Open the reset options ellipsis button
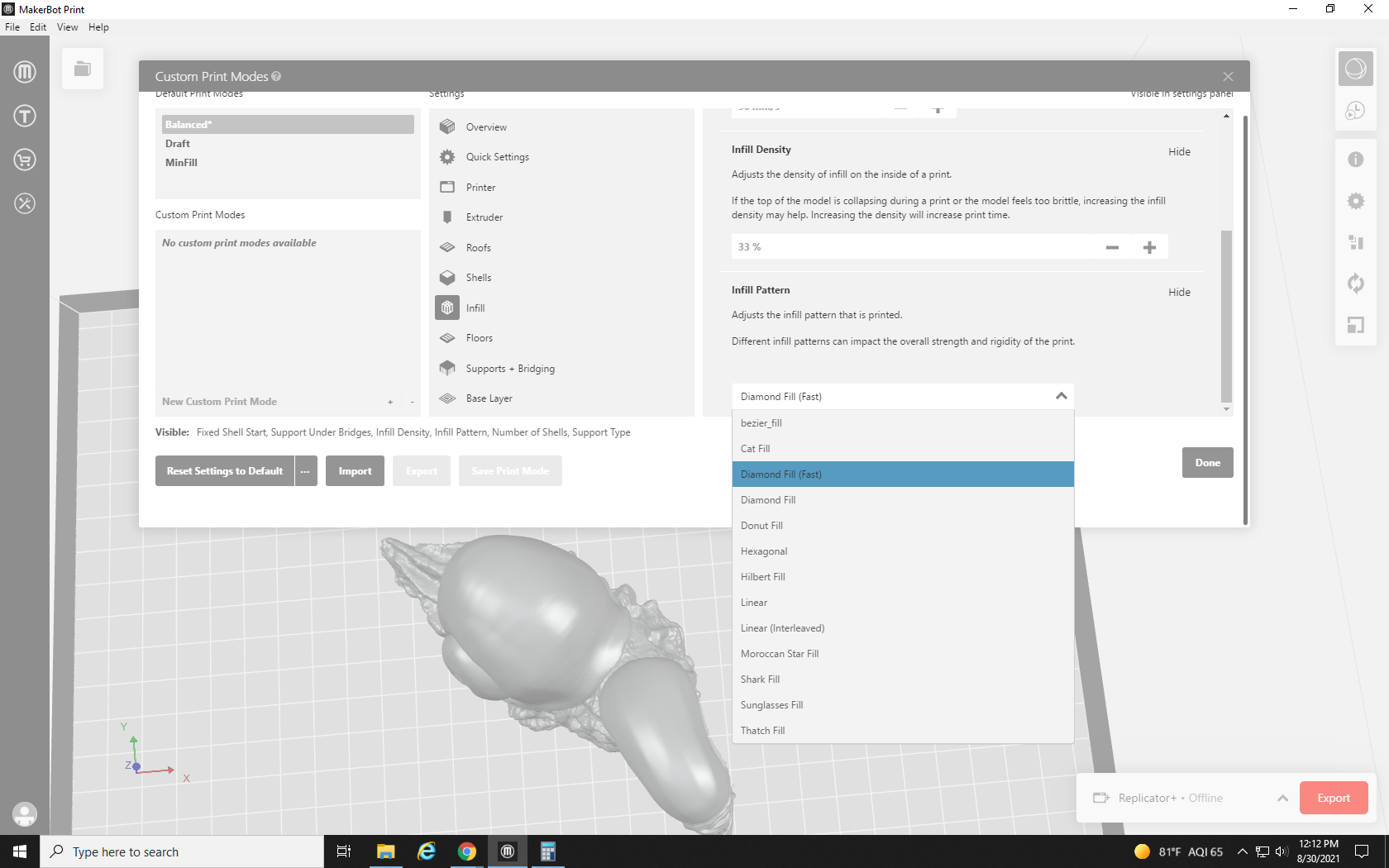 click(x=306, y=471)
